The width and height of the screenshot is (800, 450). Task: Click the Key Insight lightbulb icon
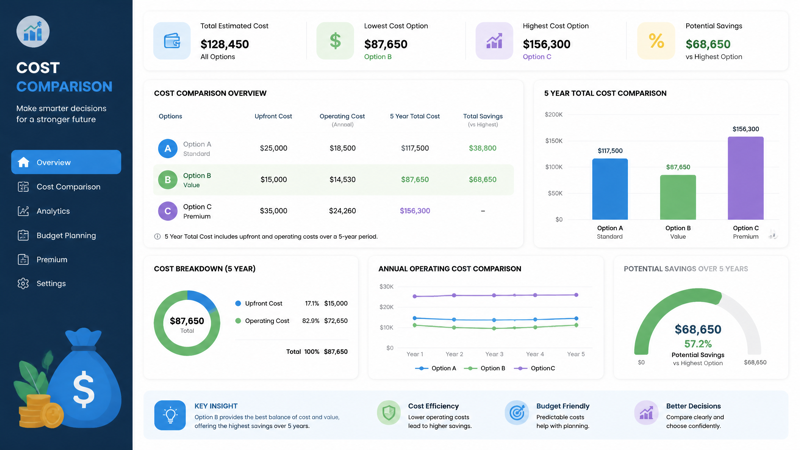[170, 415]
